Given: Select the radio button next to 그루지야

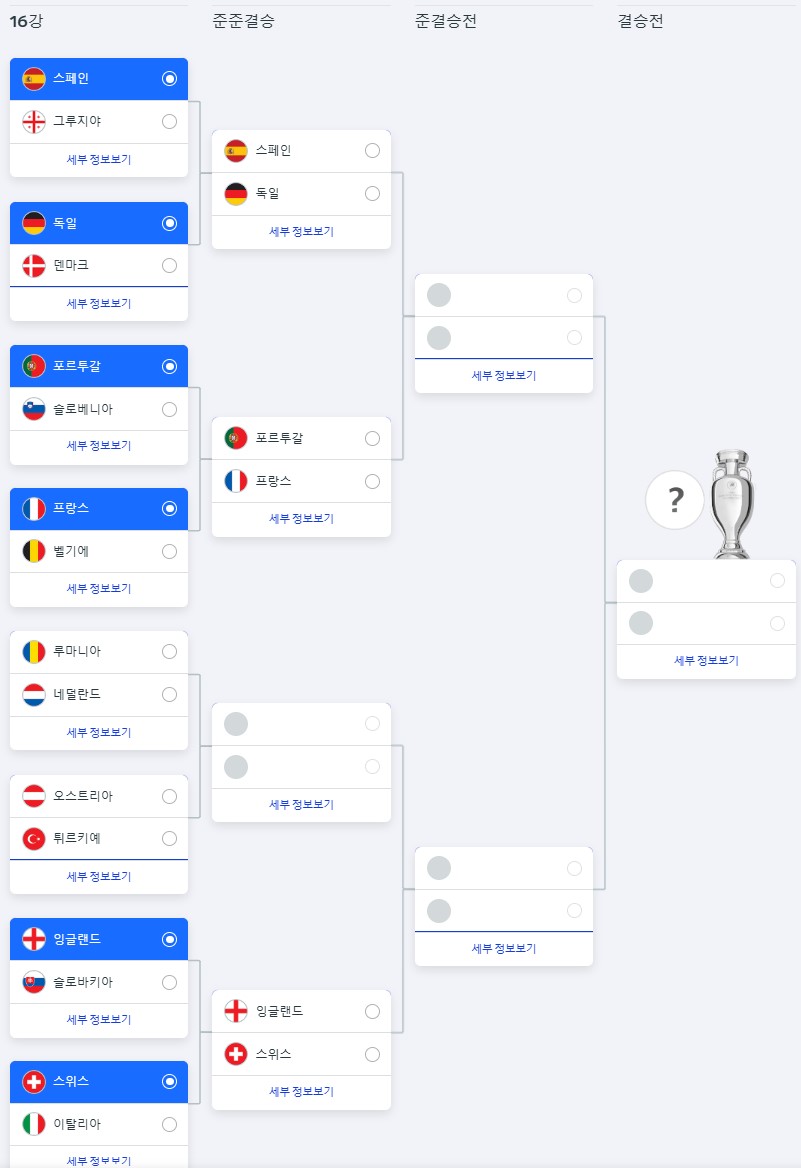Looking at the screenshot, I should (x=169, y=122).
